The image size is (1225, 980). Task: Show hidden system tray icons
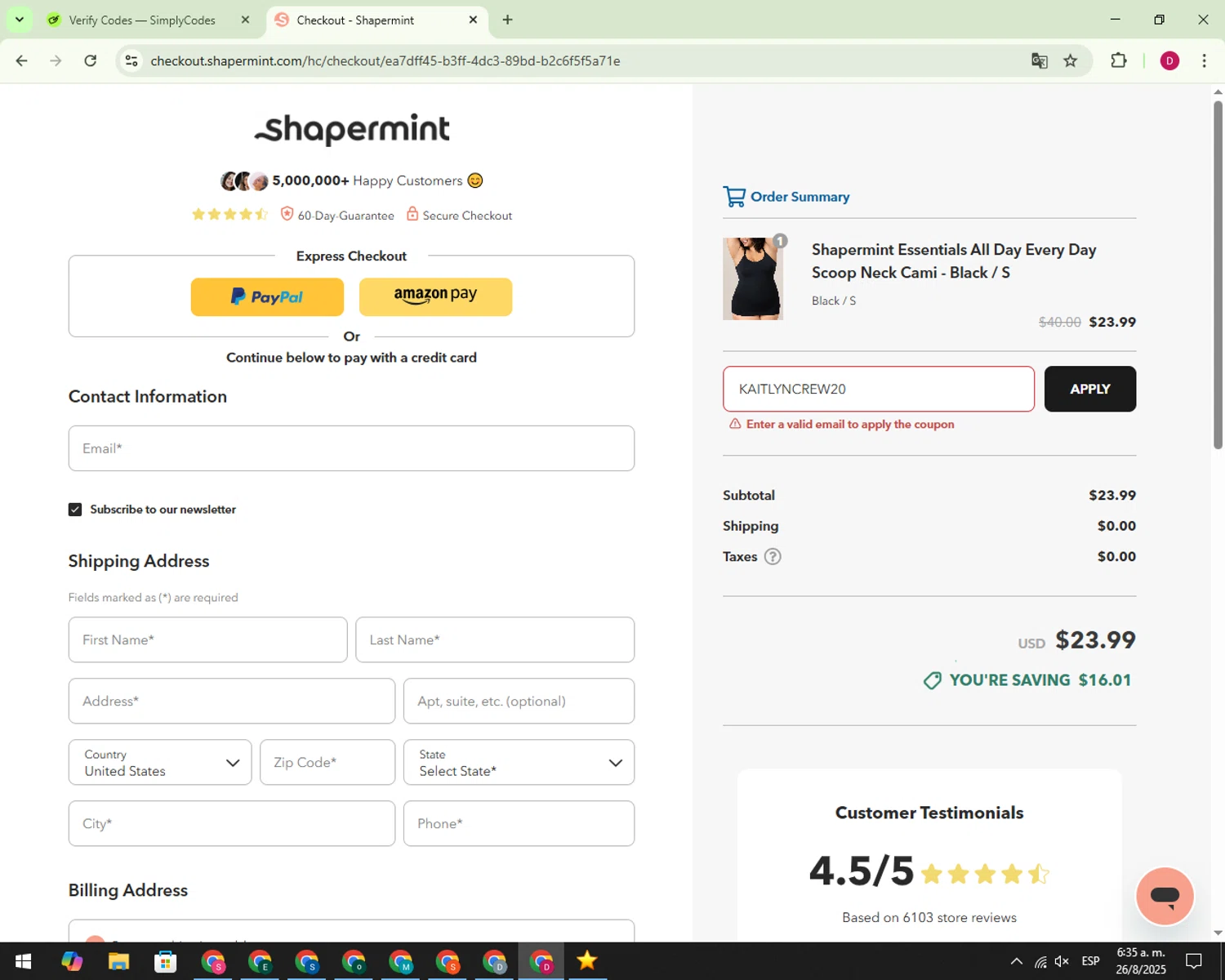coord(1017,961)
